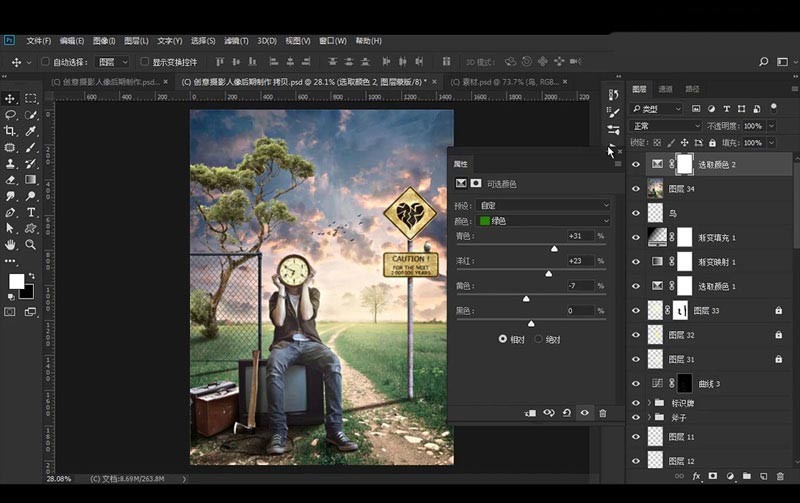This screenshot has height=503, width=800.
Task: Open the auto-select 图层 dropdown
Action: (113, 62)
